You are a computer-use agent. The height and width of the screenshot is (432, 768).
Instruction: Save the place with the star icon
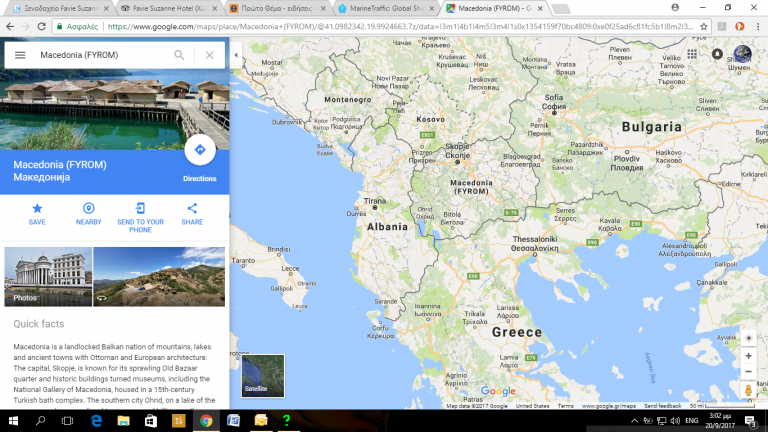click(37, 214)
